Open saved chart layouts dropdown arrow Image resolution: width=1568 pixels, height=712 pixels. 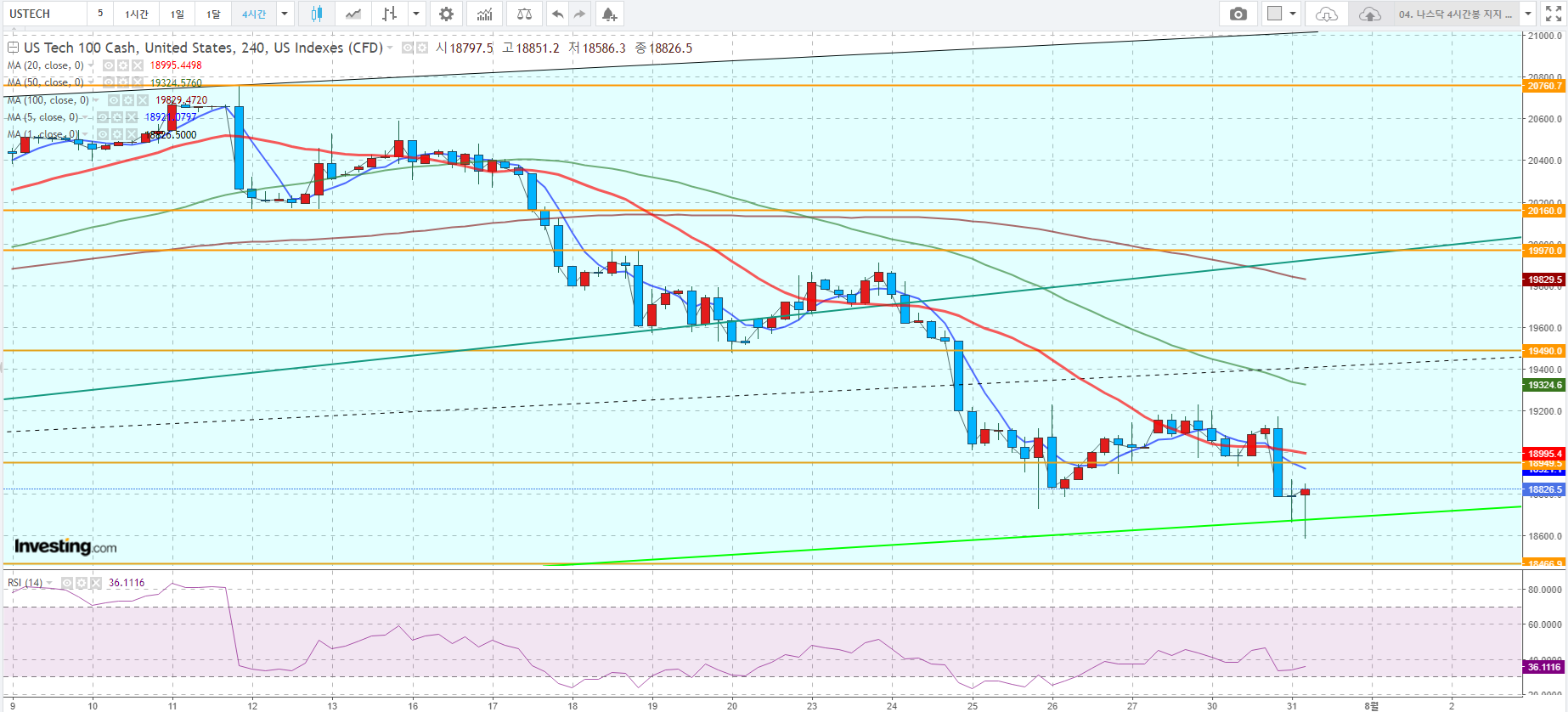click(x=1528, y=14)
